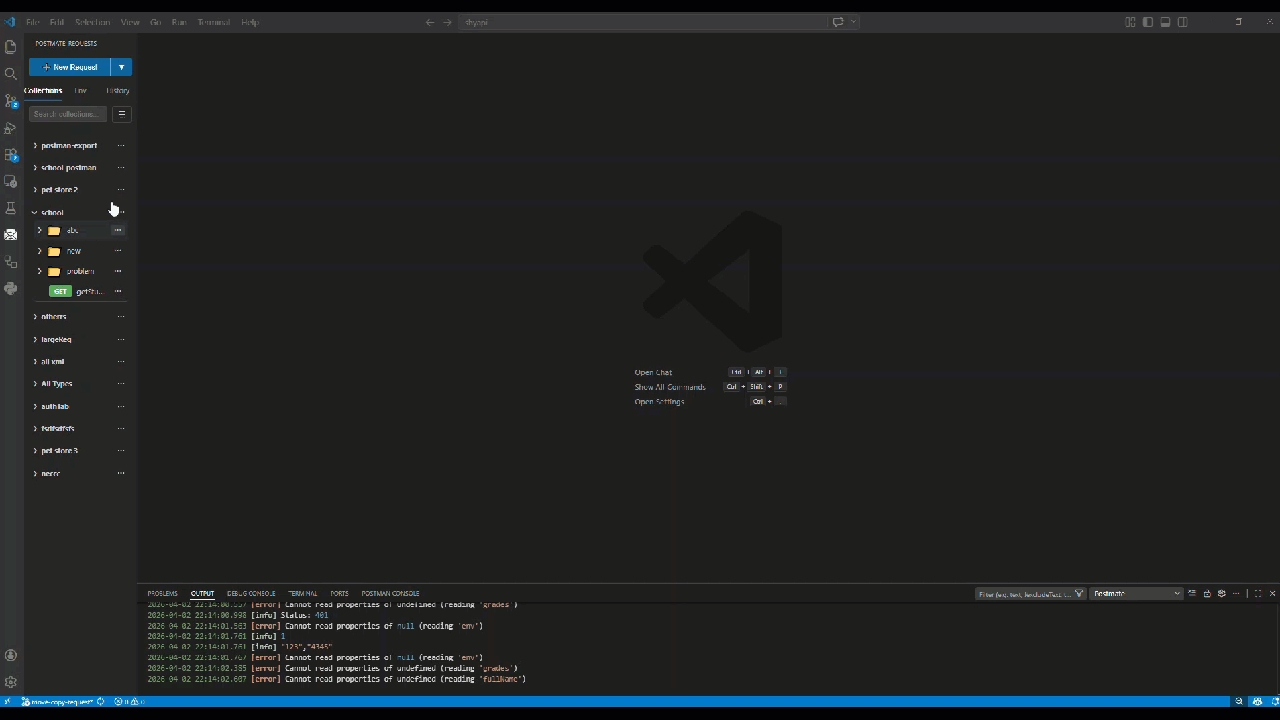Open the Source Control view

[x=11, y=101]
